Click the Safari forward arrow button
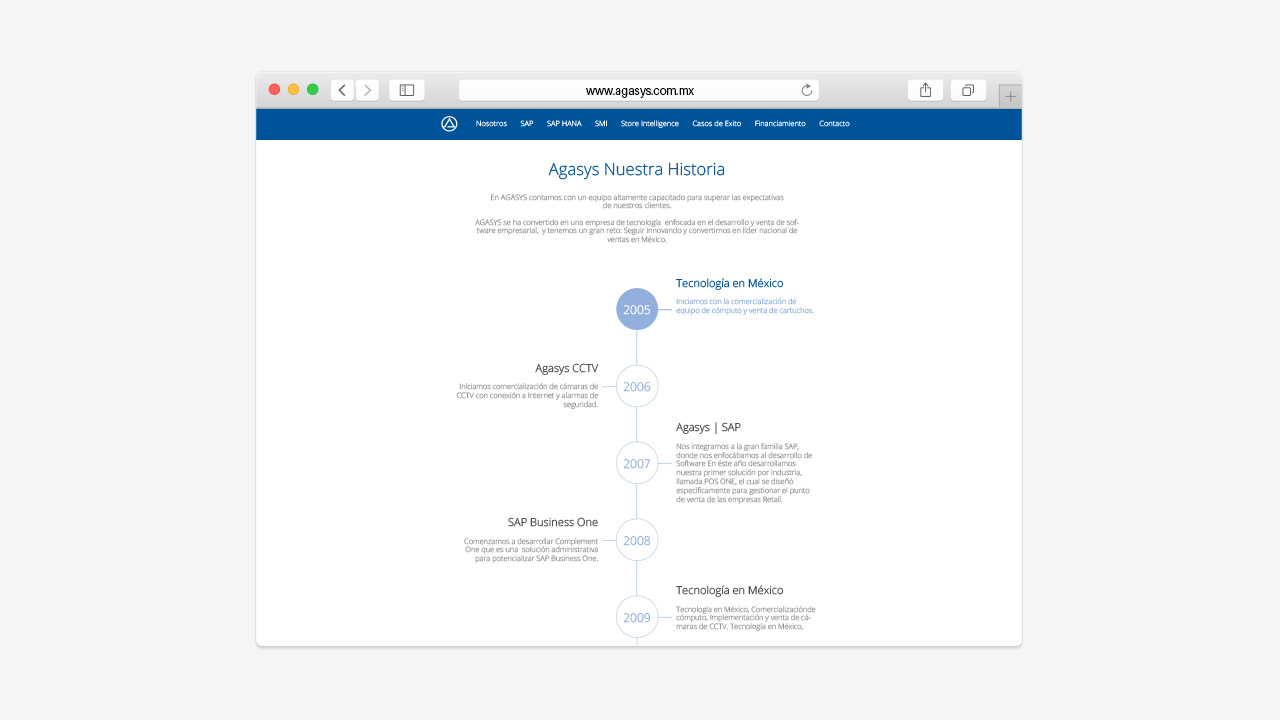This screenshot has width=1280, height=720. pyautogui.click(x=367, y=90)
